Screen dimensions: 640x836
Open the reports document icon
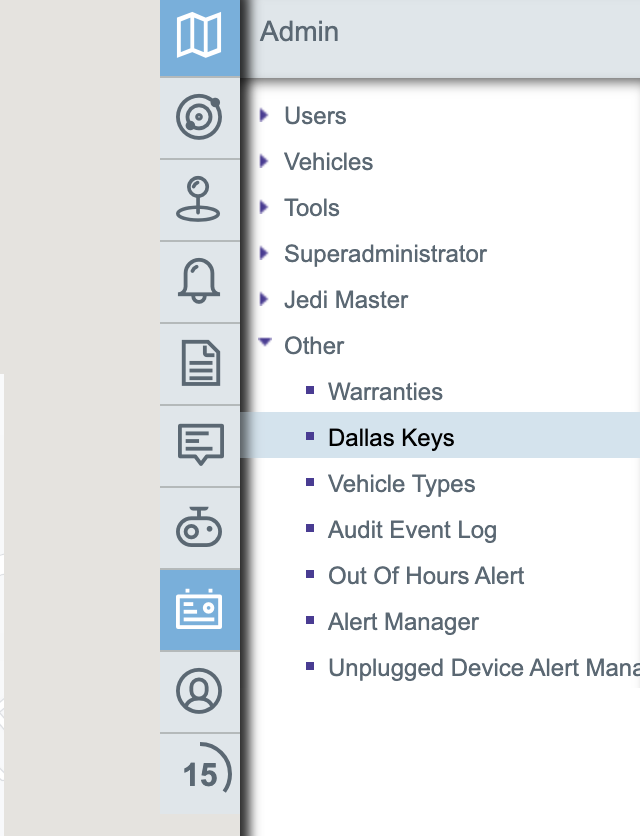click(x=199, y=364)
